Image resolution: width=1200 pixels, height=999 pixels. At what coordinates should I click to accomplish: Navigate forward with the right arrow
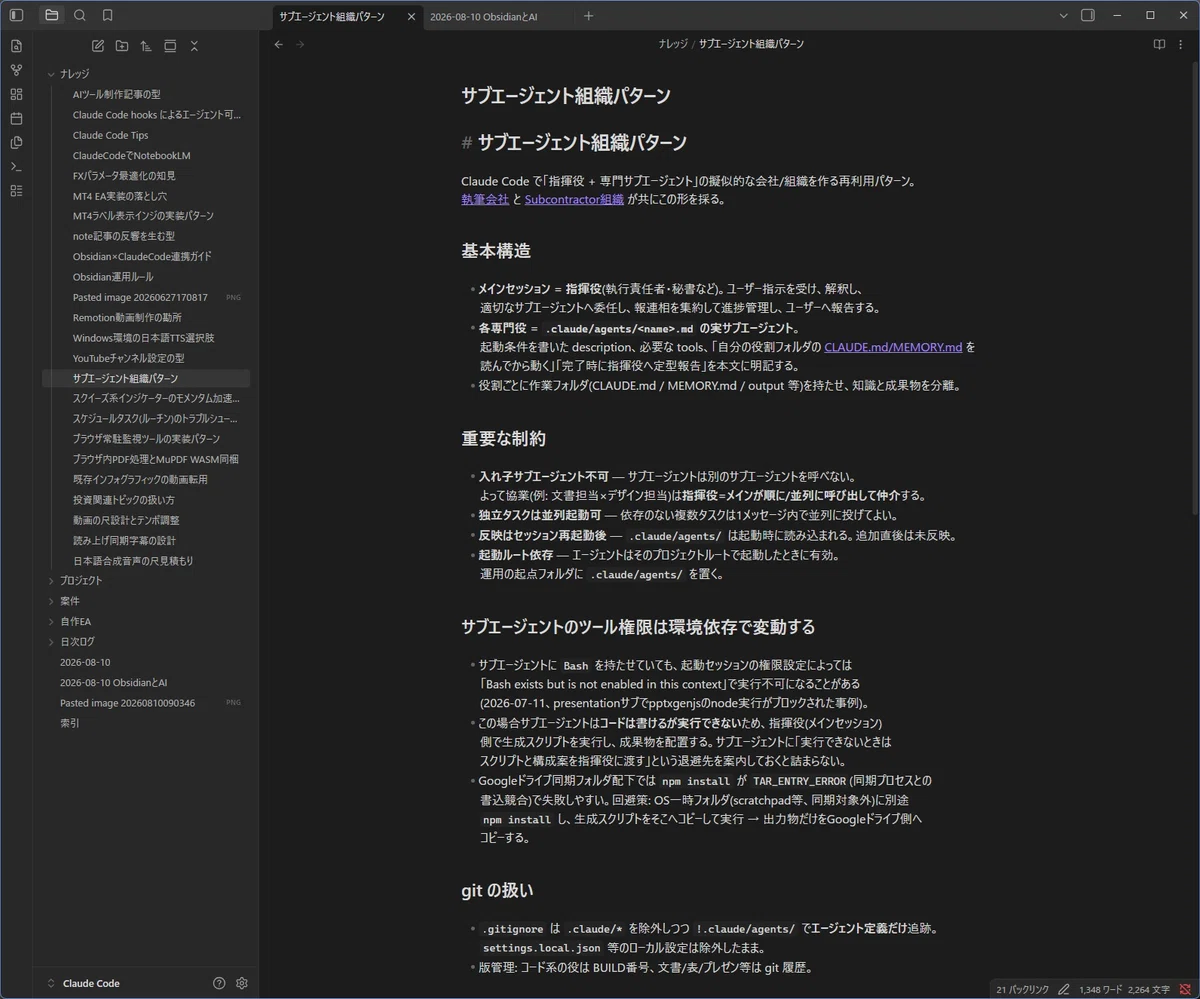300,44
